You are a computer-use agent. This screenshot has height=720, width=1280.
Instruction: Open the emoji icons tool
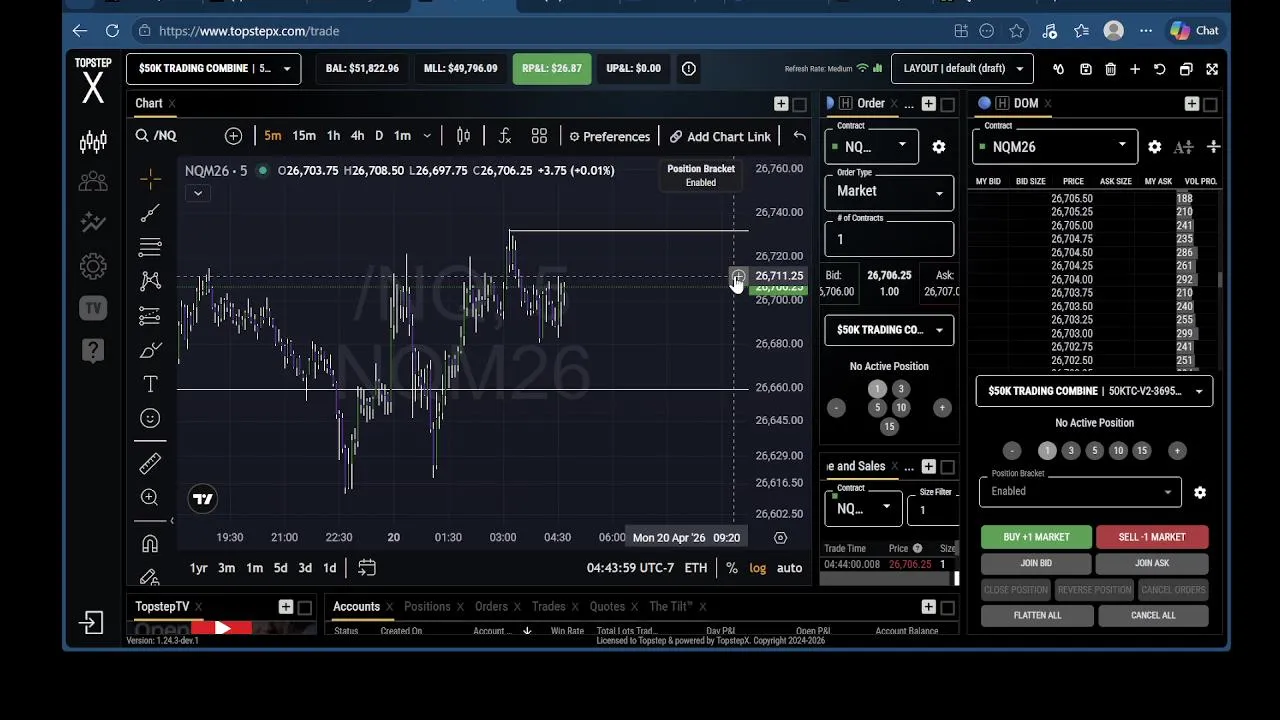(150, 418)
